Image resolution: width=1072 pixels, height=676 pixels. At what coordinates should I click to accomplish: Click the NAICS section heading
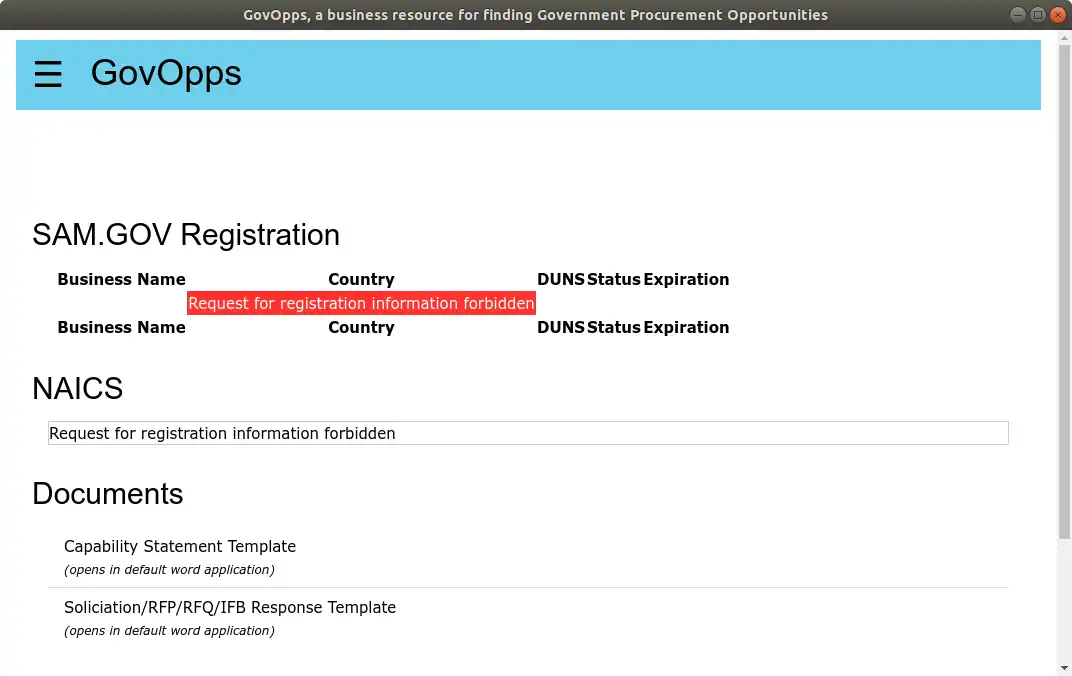pyautogui.click(x=78, y=388)
